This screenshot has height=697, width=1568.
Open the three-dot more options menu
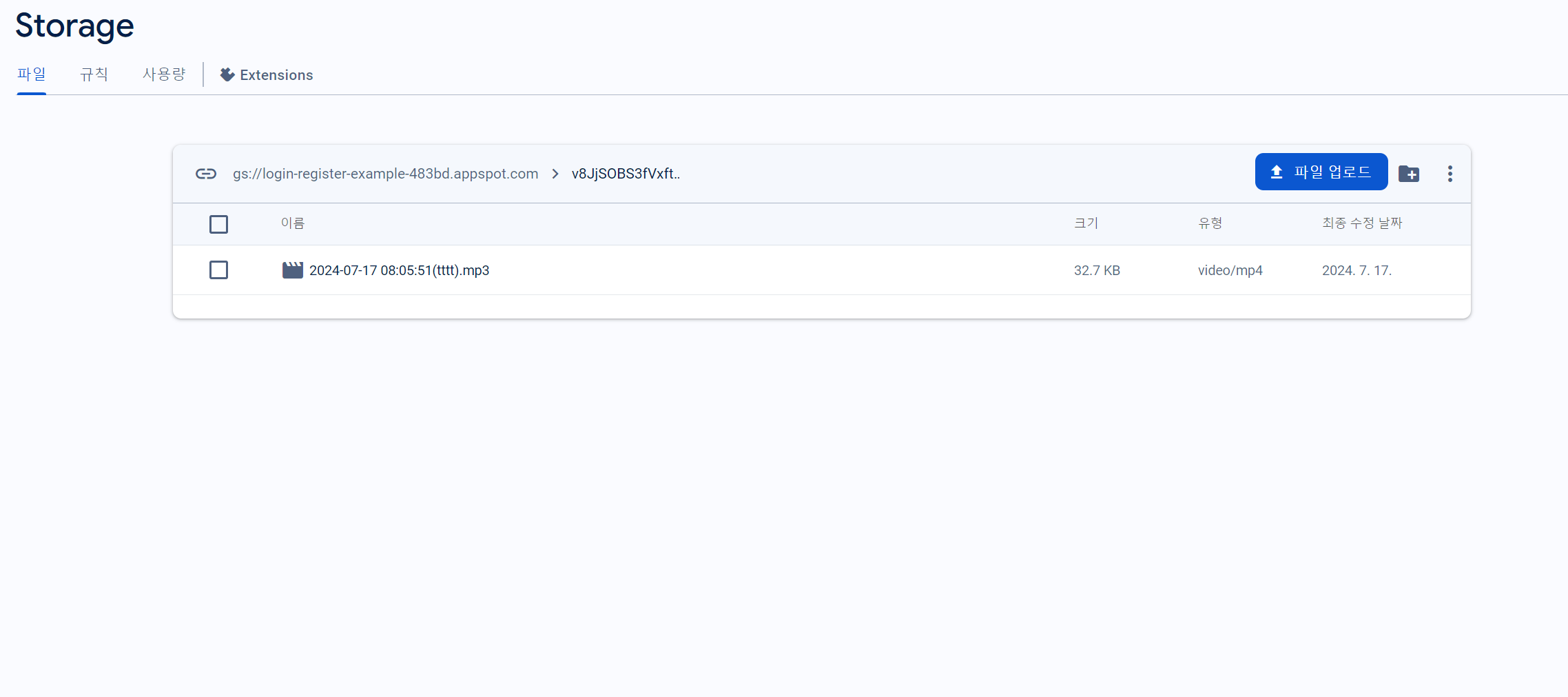click(1450, 174)
